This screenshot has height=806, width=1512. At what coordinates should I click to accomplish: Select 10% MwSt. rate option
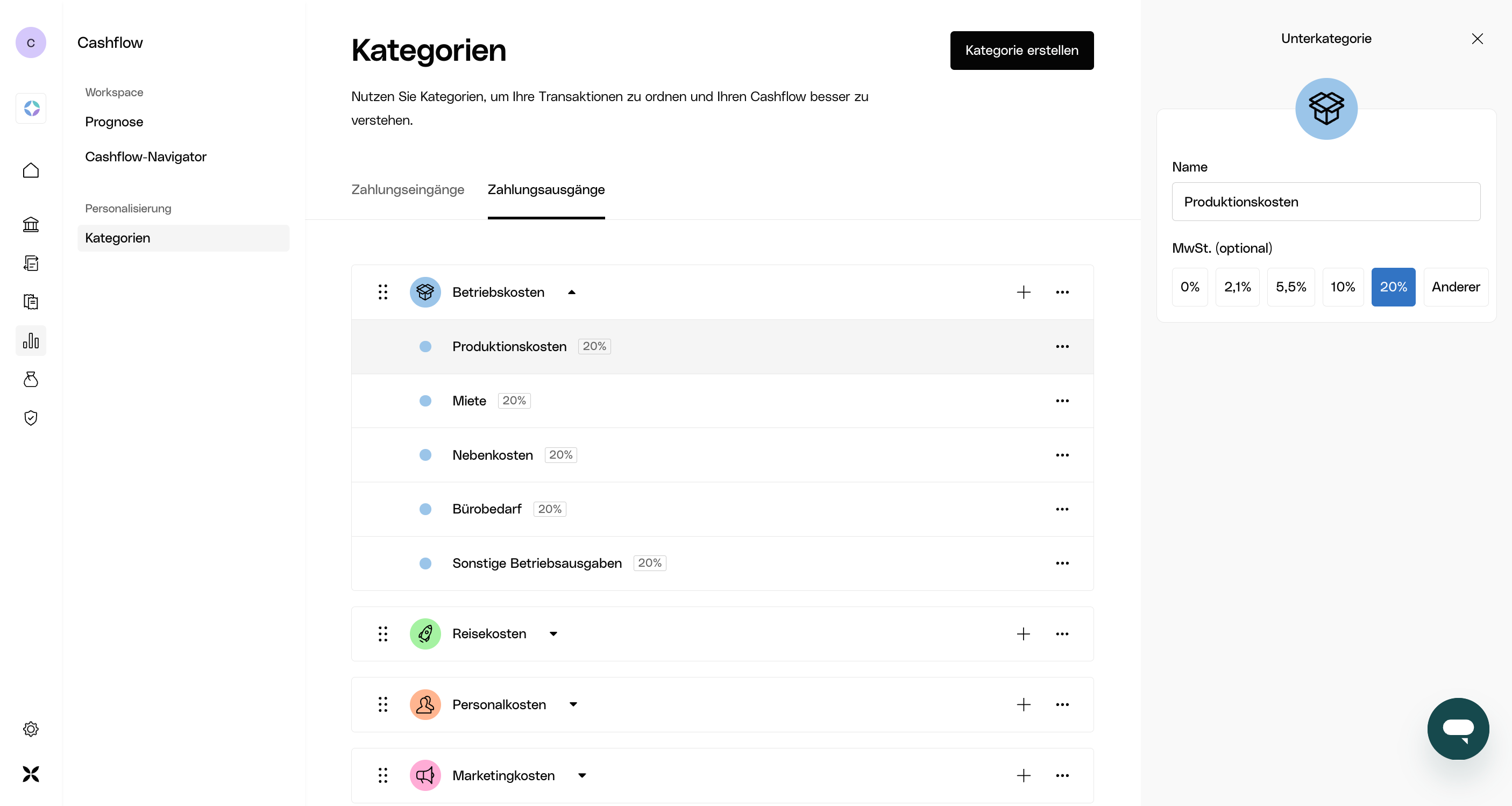[x=1342, y=287]
